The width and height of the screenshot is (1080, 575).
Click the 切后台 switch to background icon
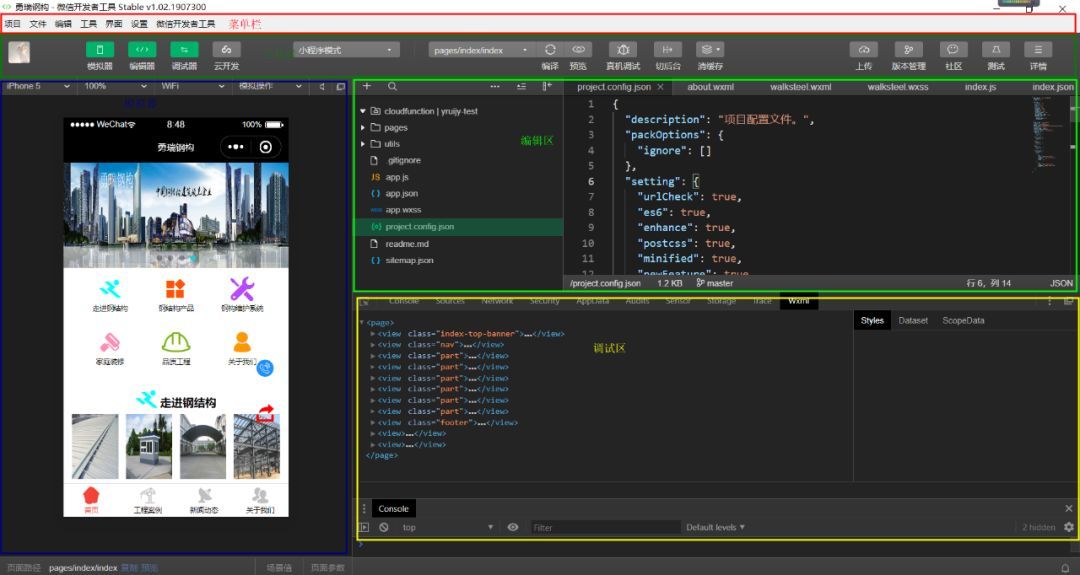coord(667,50)
